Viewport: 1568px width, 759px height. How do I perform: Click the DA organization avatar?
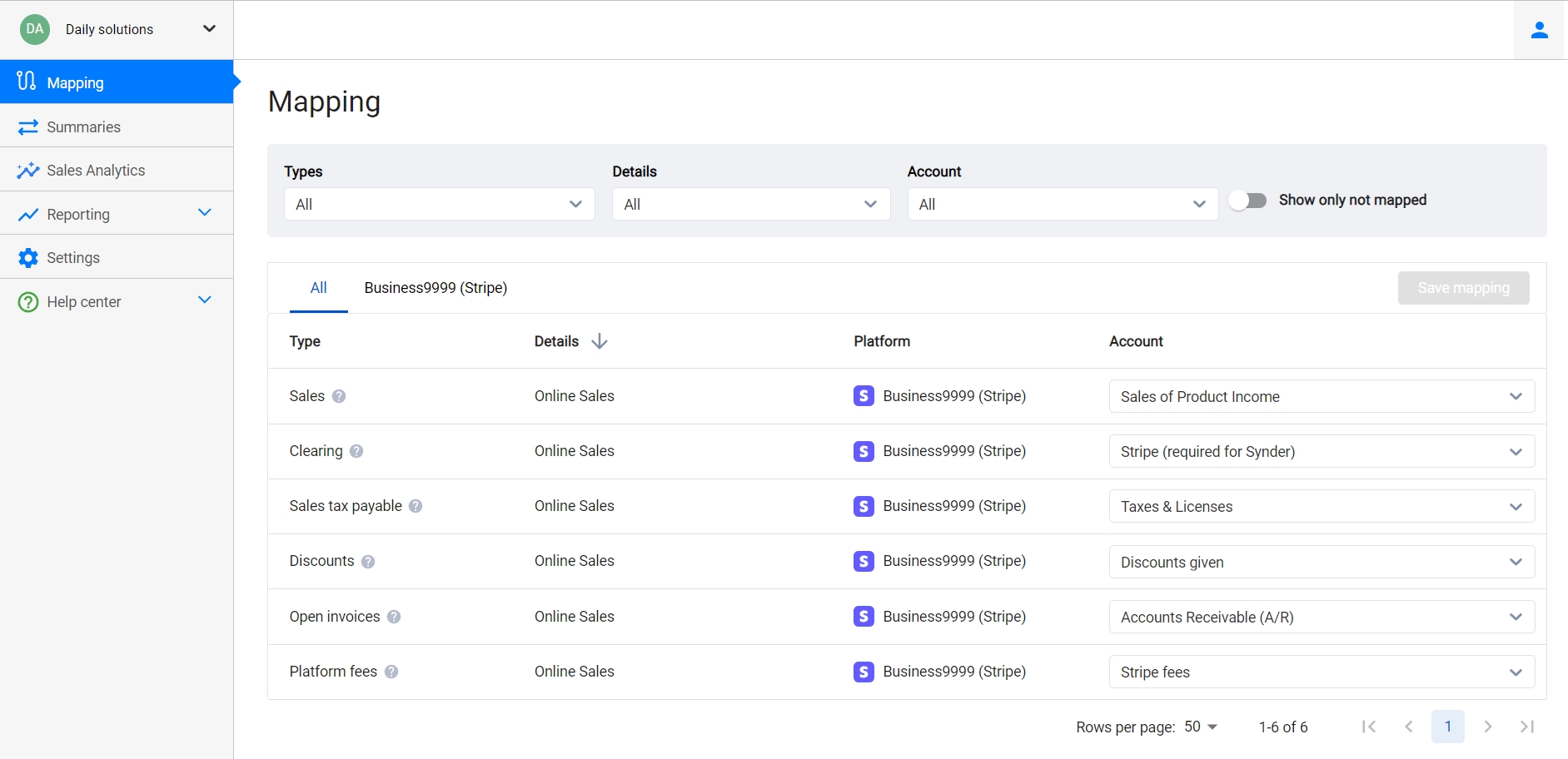point(35,29)
